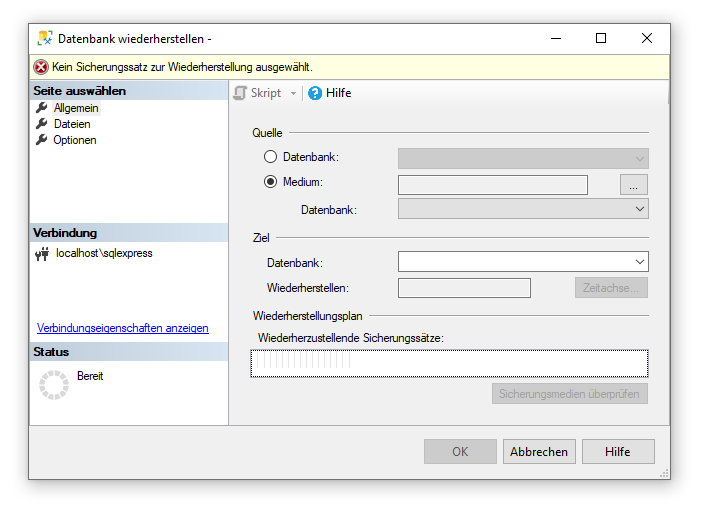This screenshot has height=516, width=714.
Task: Confirm with the OK button
Action: tap(460, 452)
